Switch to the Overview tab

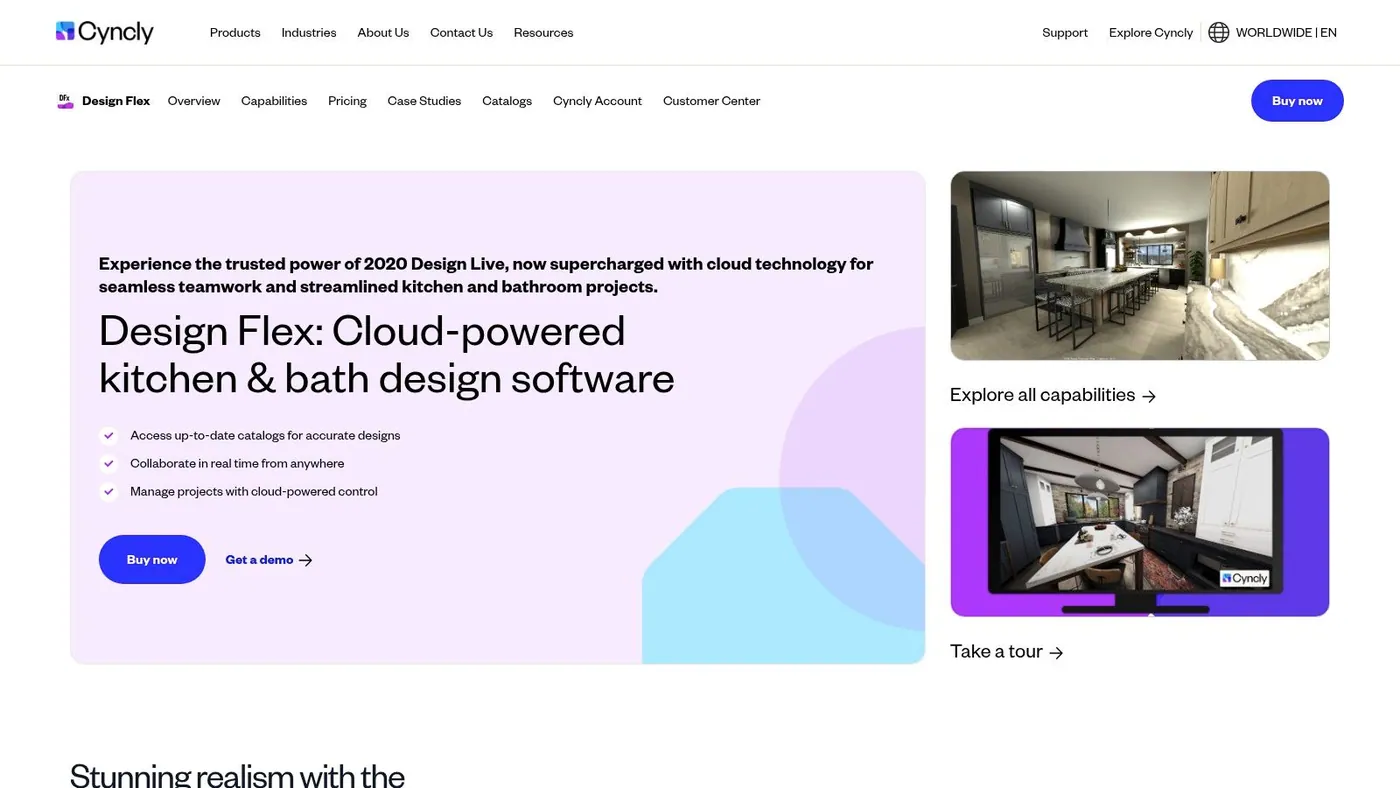[x=194, y=101]
